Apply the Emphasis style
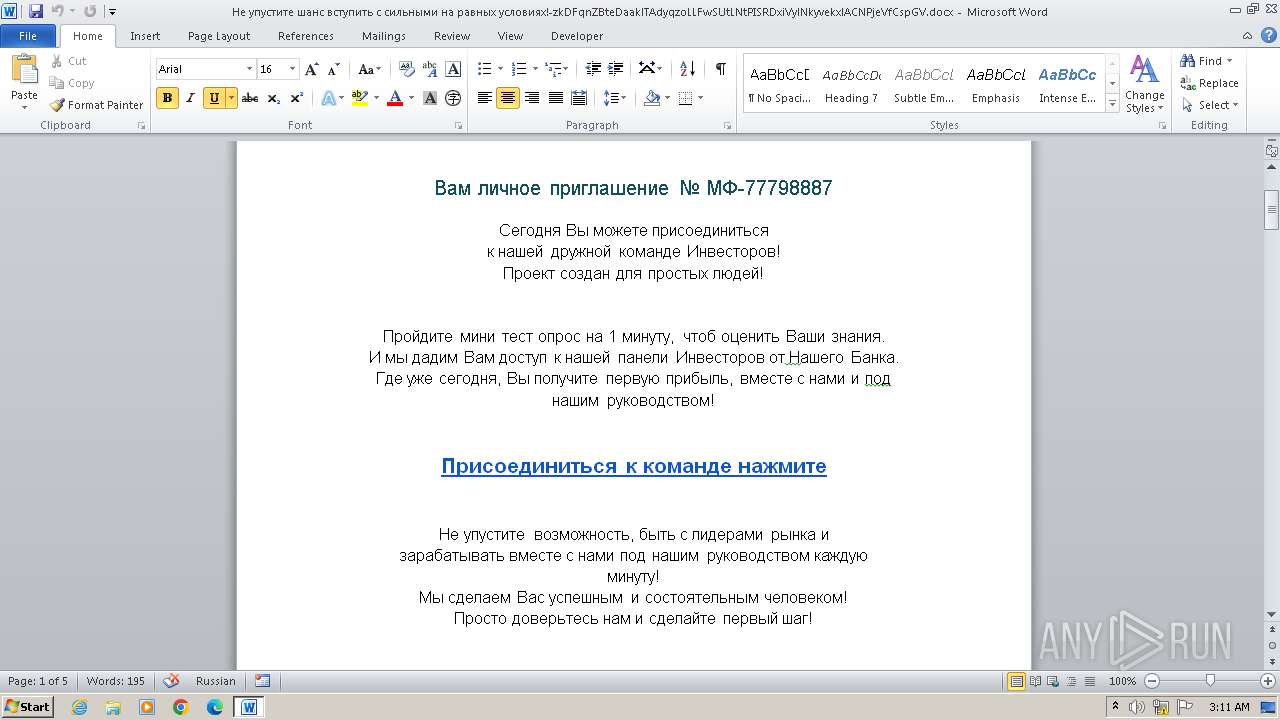Screen dimensions: 1280x720 tap(996, 84)
